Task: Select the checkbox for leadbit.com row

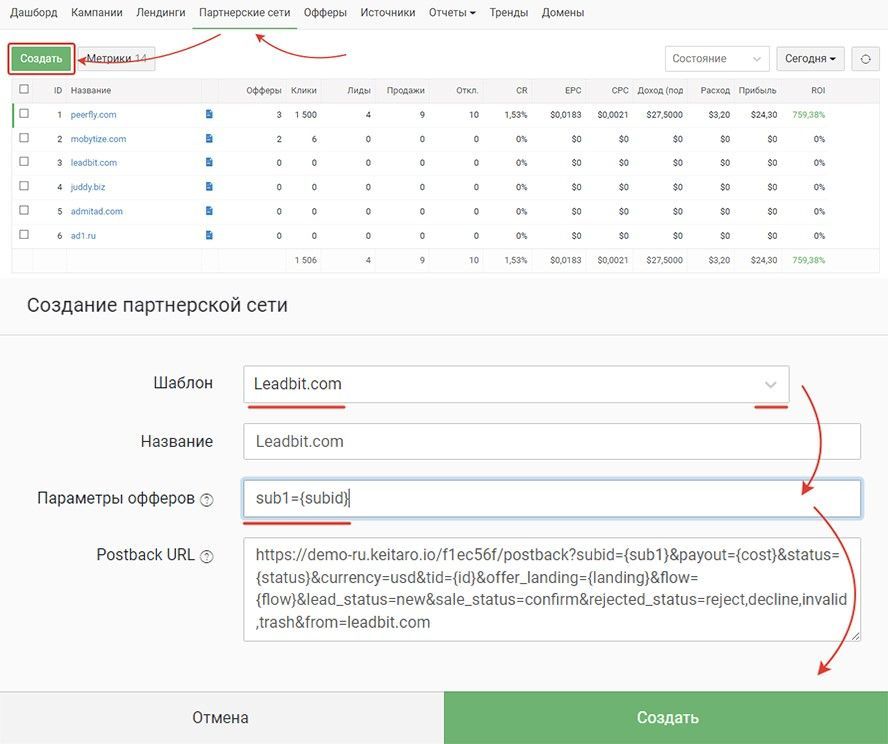Action: click(24, 162)
